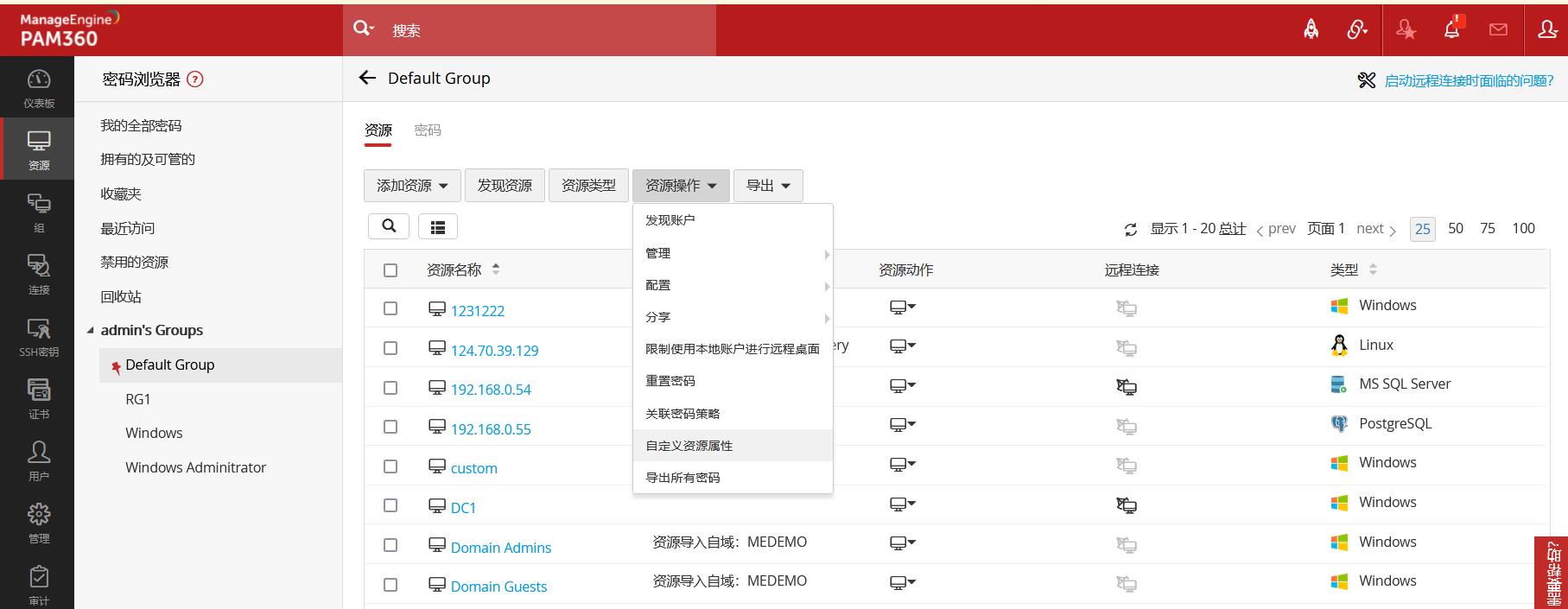Click the 发现资源 button
The width and height of the screenshot is (1568, 609).
[505, 186]
